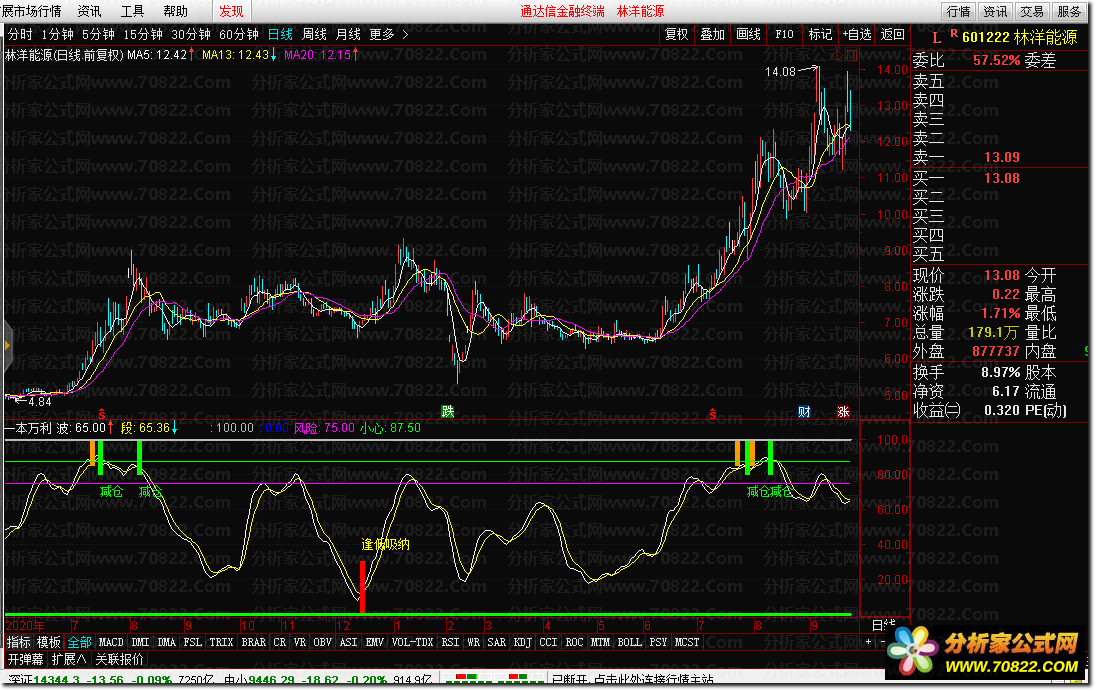Screen dimensions: 1097x691
Task: Expand the left side panel arrow
Action: tap(7, 346)
